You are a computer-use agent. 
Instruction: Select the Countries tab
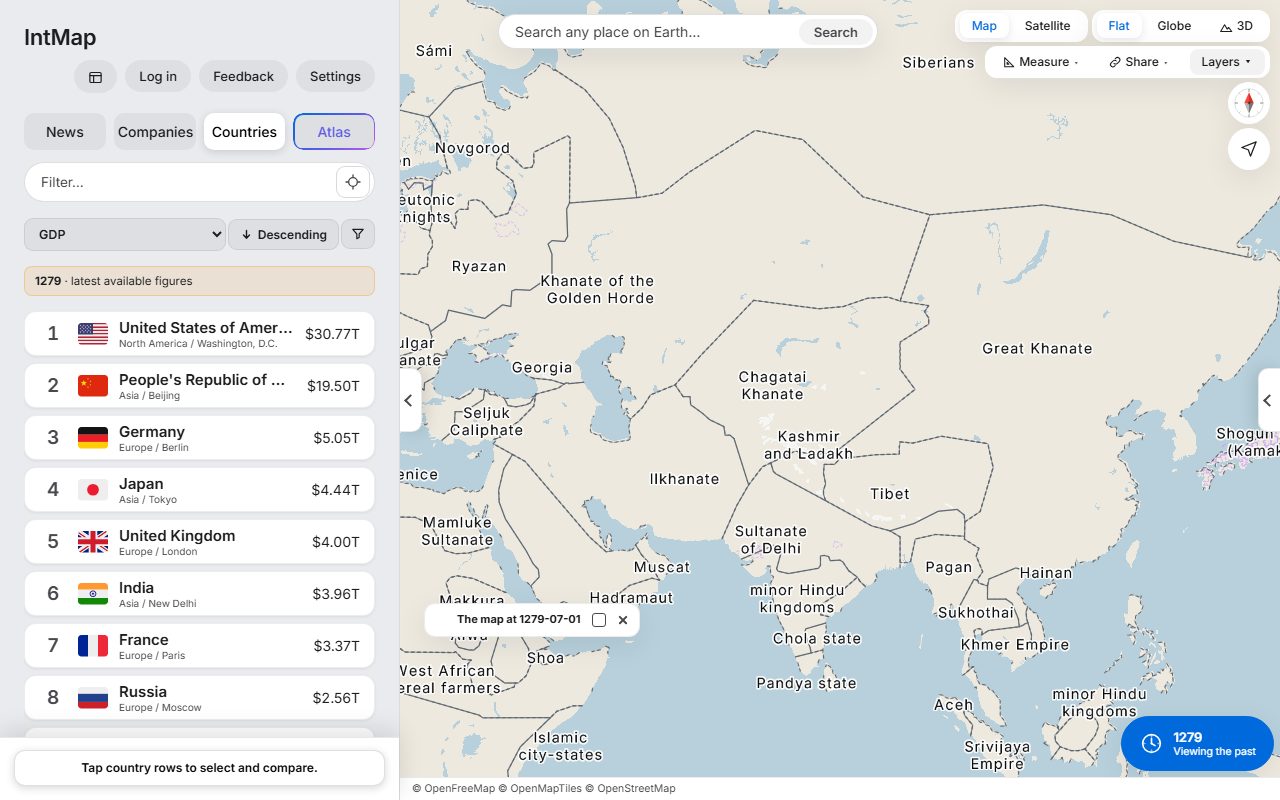pos(244,132)
